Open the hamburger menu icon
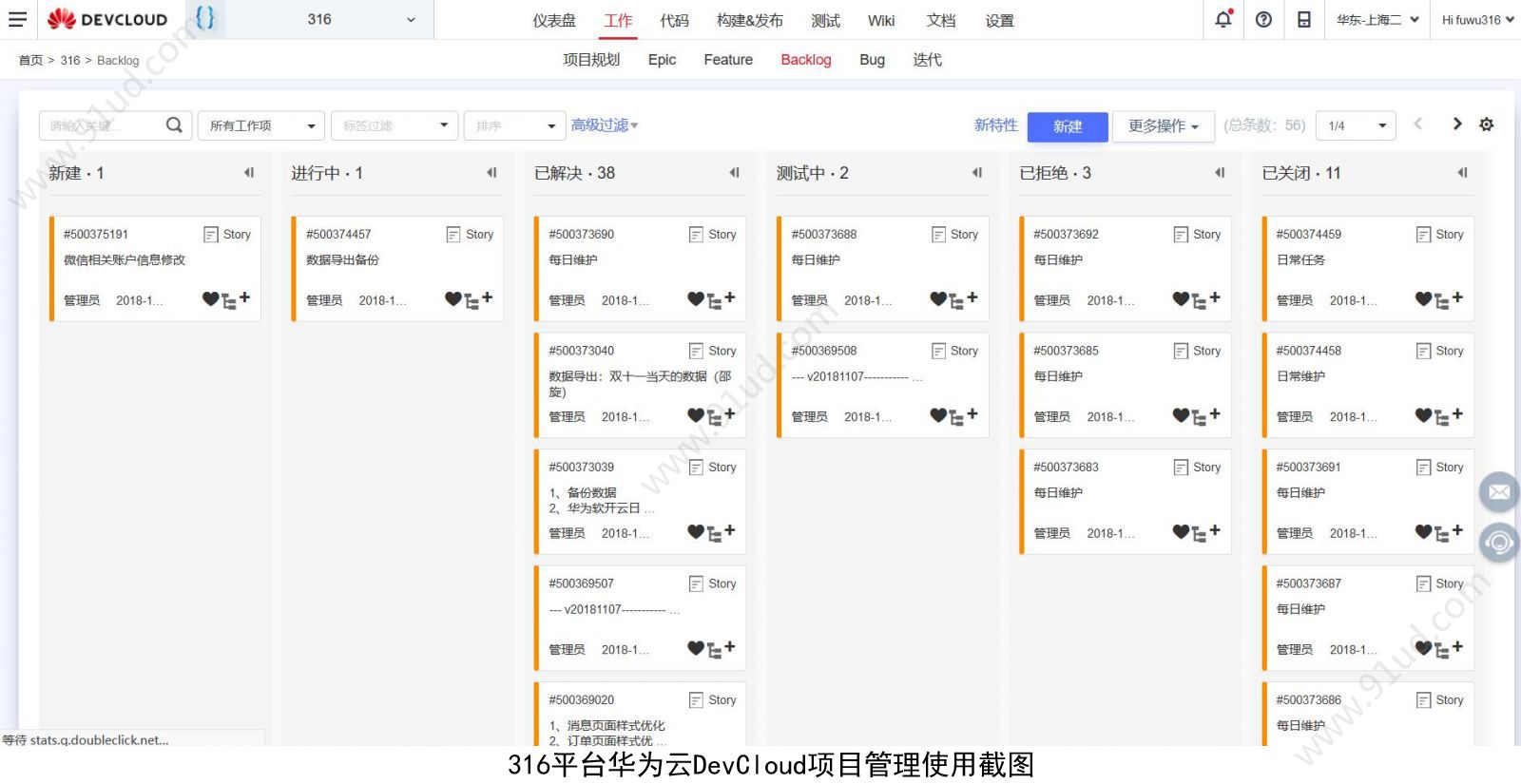 pyautogui.click(x=17, y=19)
